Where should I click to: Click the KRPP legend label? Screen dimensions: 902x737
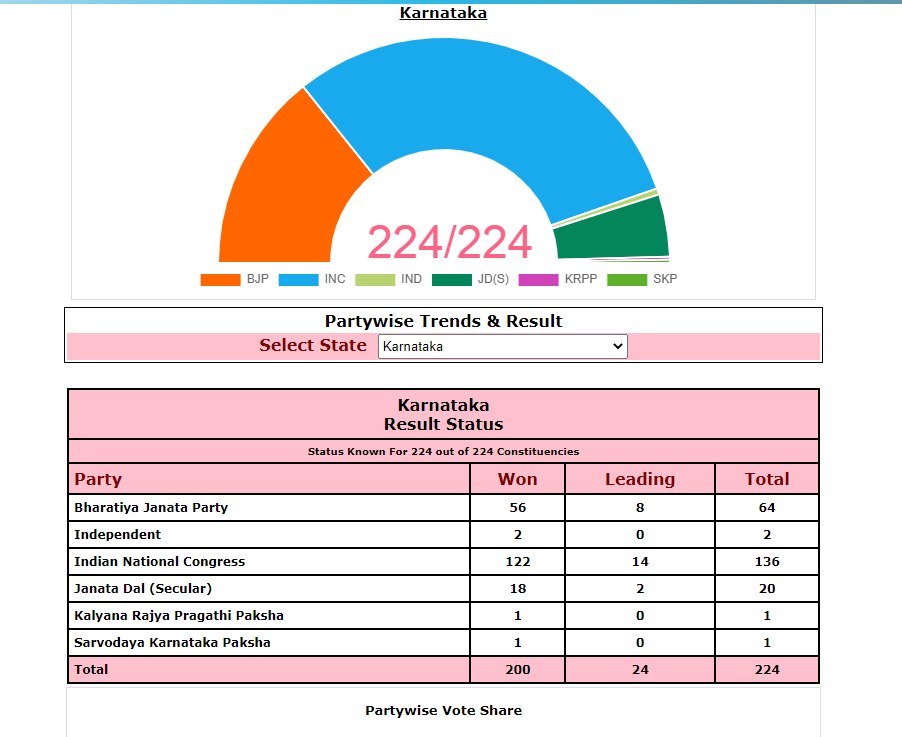[x=581, y=279]
